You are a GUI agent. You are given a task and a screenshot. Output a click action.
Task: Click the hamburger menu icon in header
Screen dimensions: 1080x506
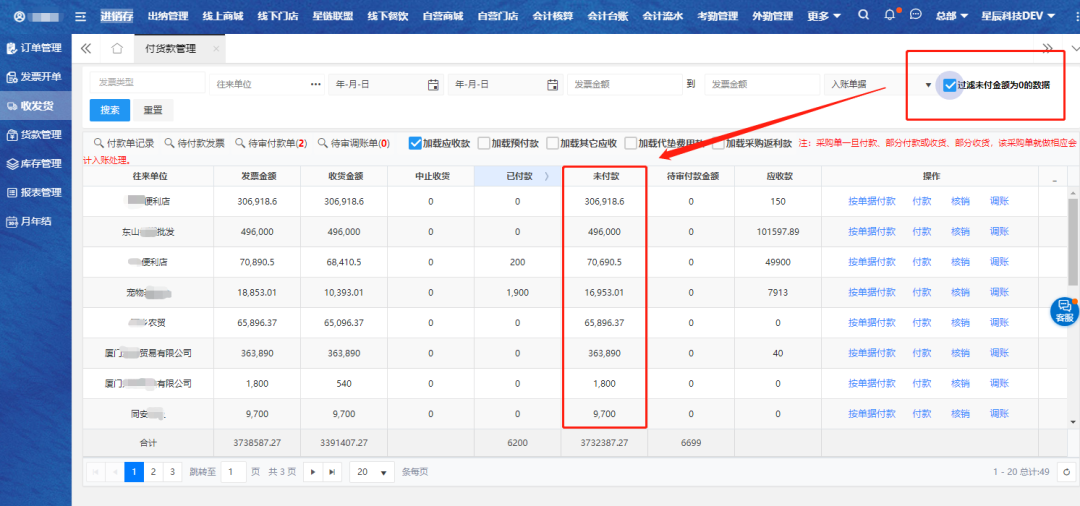point(81,16)
